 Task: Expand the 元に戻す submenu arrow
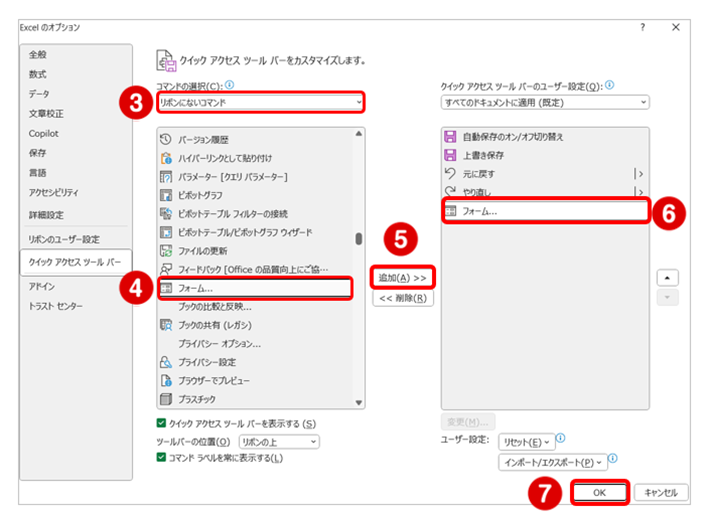point(639,174)
